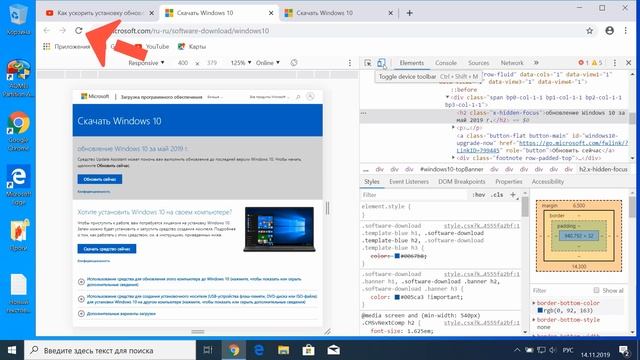Open the DOM Breakpoints tab
Image resolution: width=640 pixels, height=360 pixels.
click(x=462, y=182)
